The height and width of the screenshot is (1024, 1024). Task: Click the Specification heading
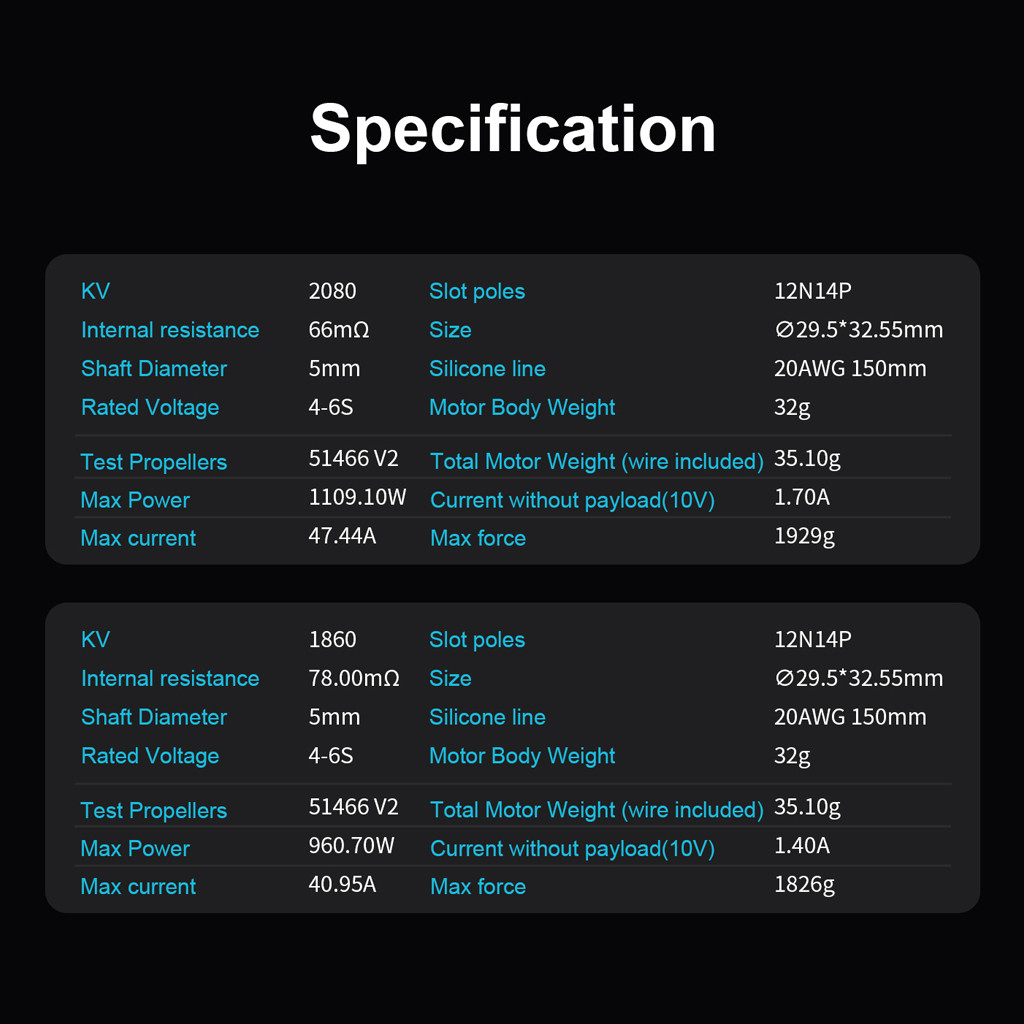[x=513, y=129]
